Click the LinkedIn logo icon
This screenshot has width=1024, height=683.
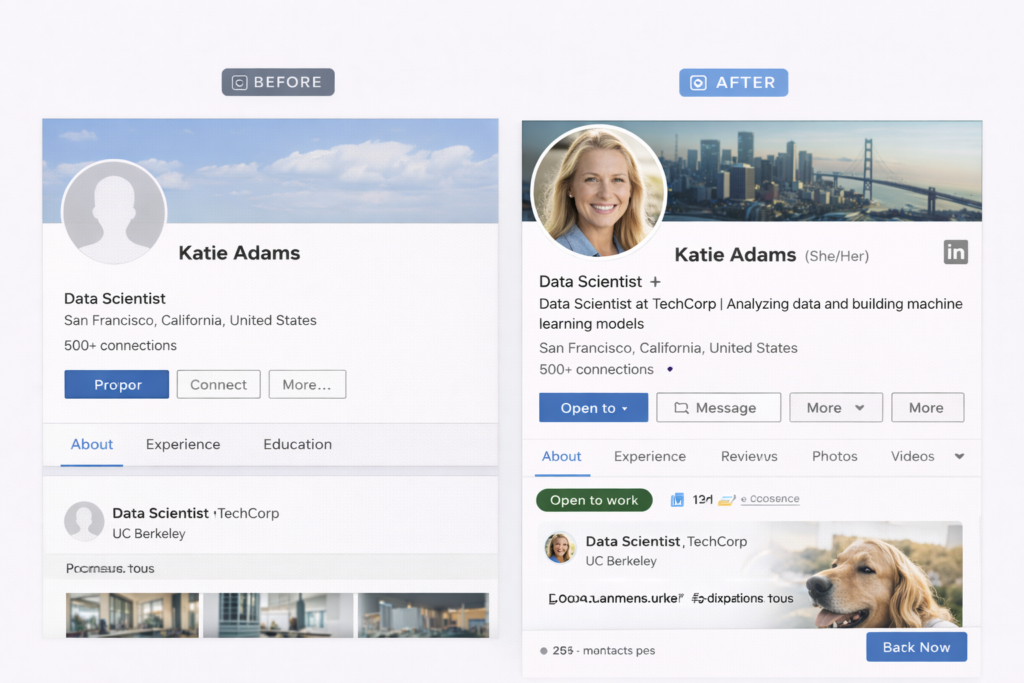click(955, 252)
